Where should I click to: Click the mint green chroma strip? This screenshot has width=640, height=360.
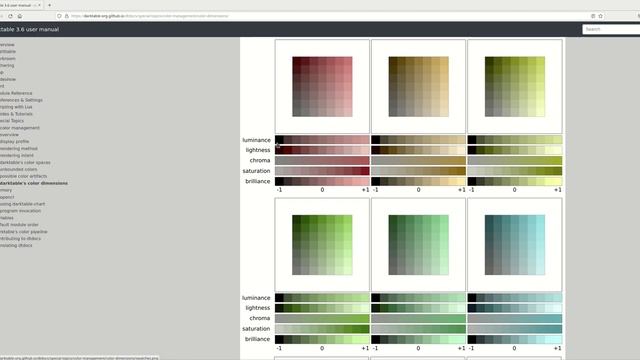418,318
